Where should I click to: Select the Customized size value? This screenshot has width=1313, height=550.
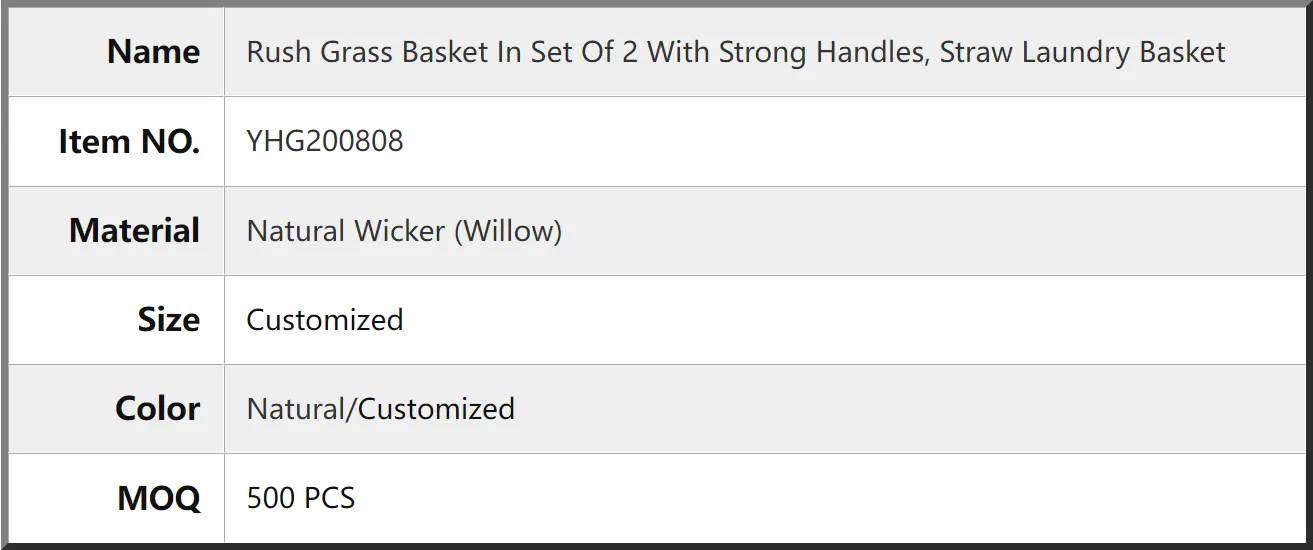(325, 320)
